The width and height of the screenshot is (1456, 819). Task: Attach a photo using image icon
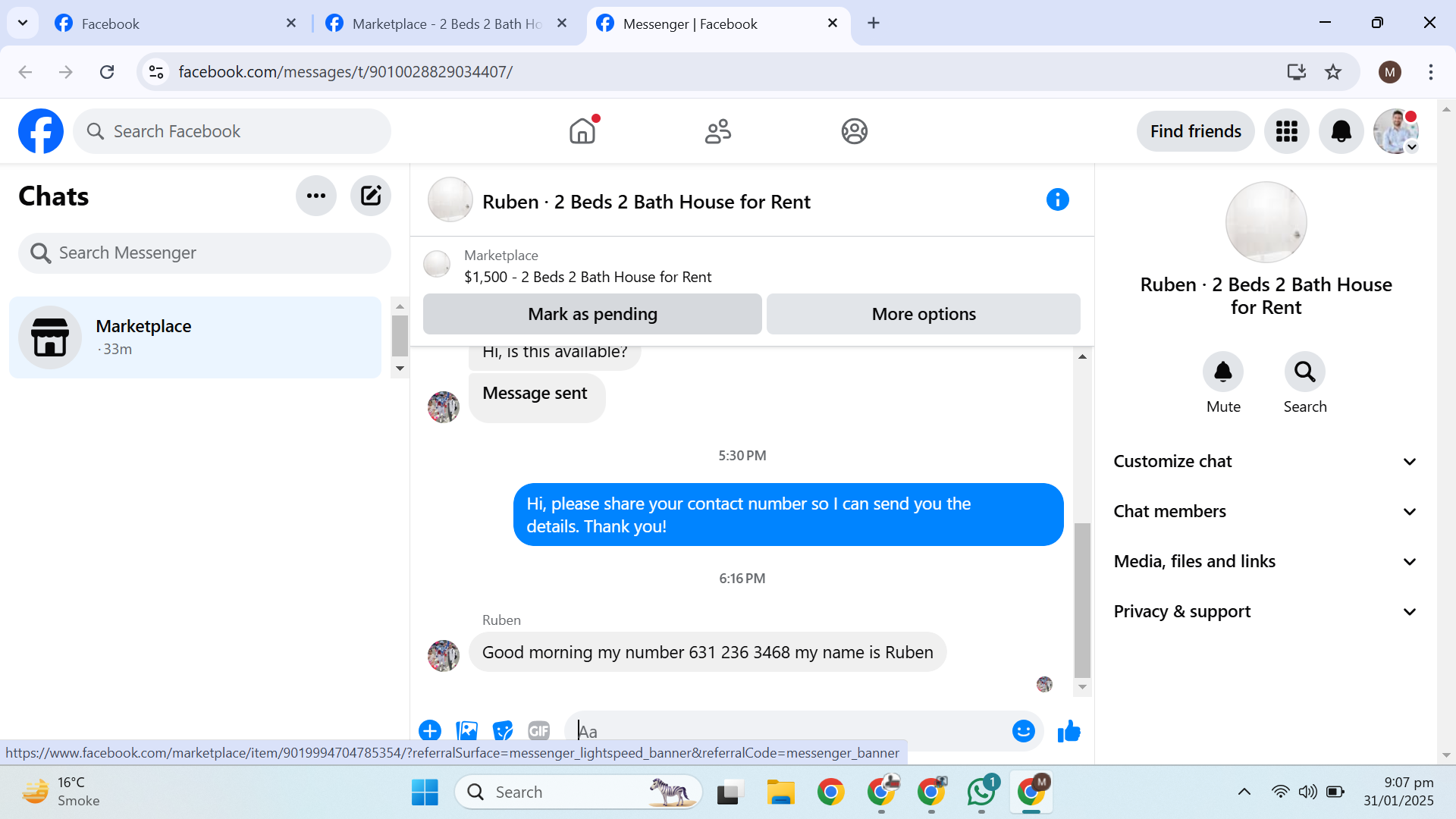pos(467,731)
